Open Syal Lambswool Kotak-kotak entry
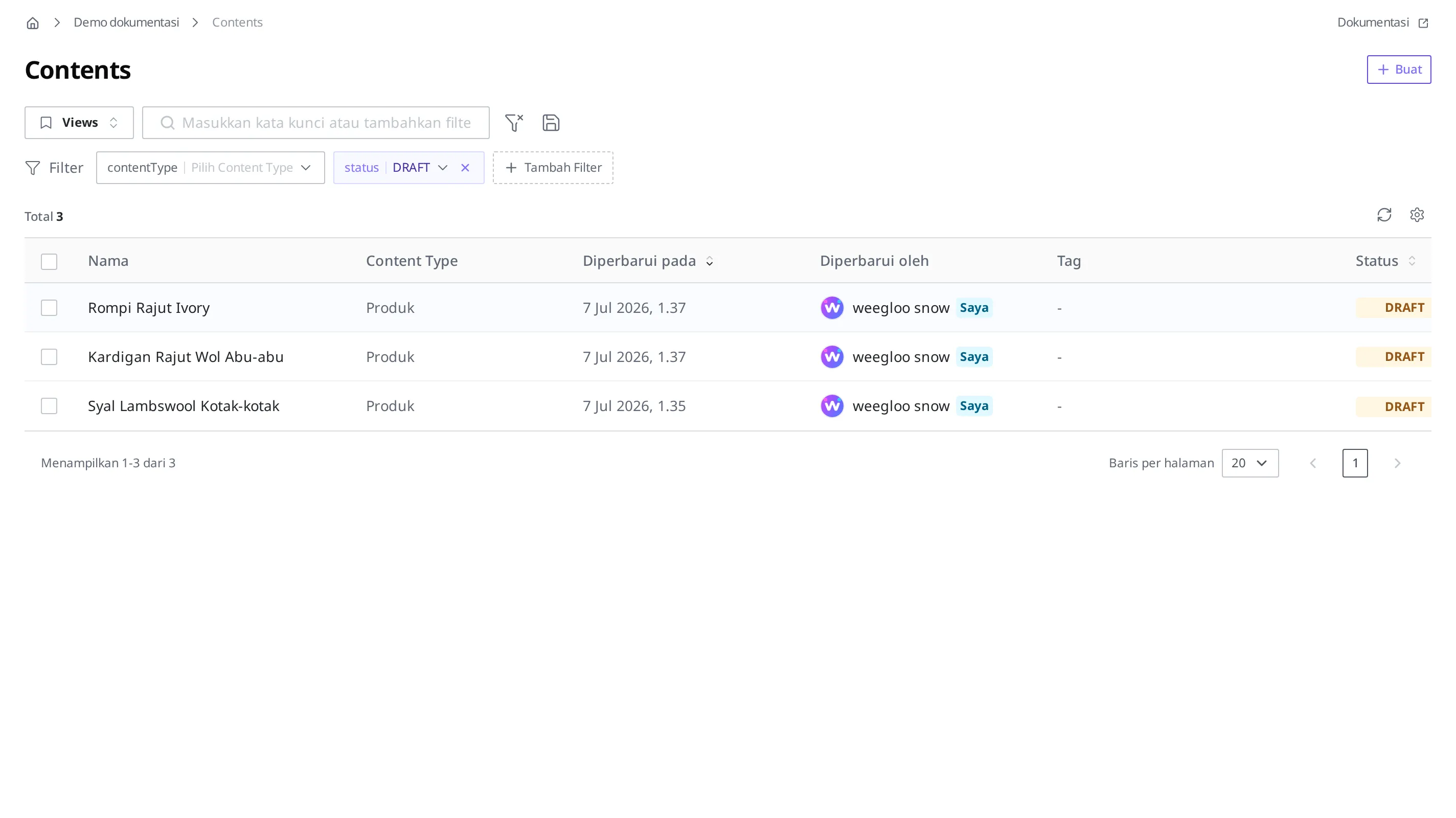Image resolution: width=1456 pixels, height=818 pixels. (183, 406)
